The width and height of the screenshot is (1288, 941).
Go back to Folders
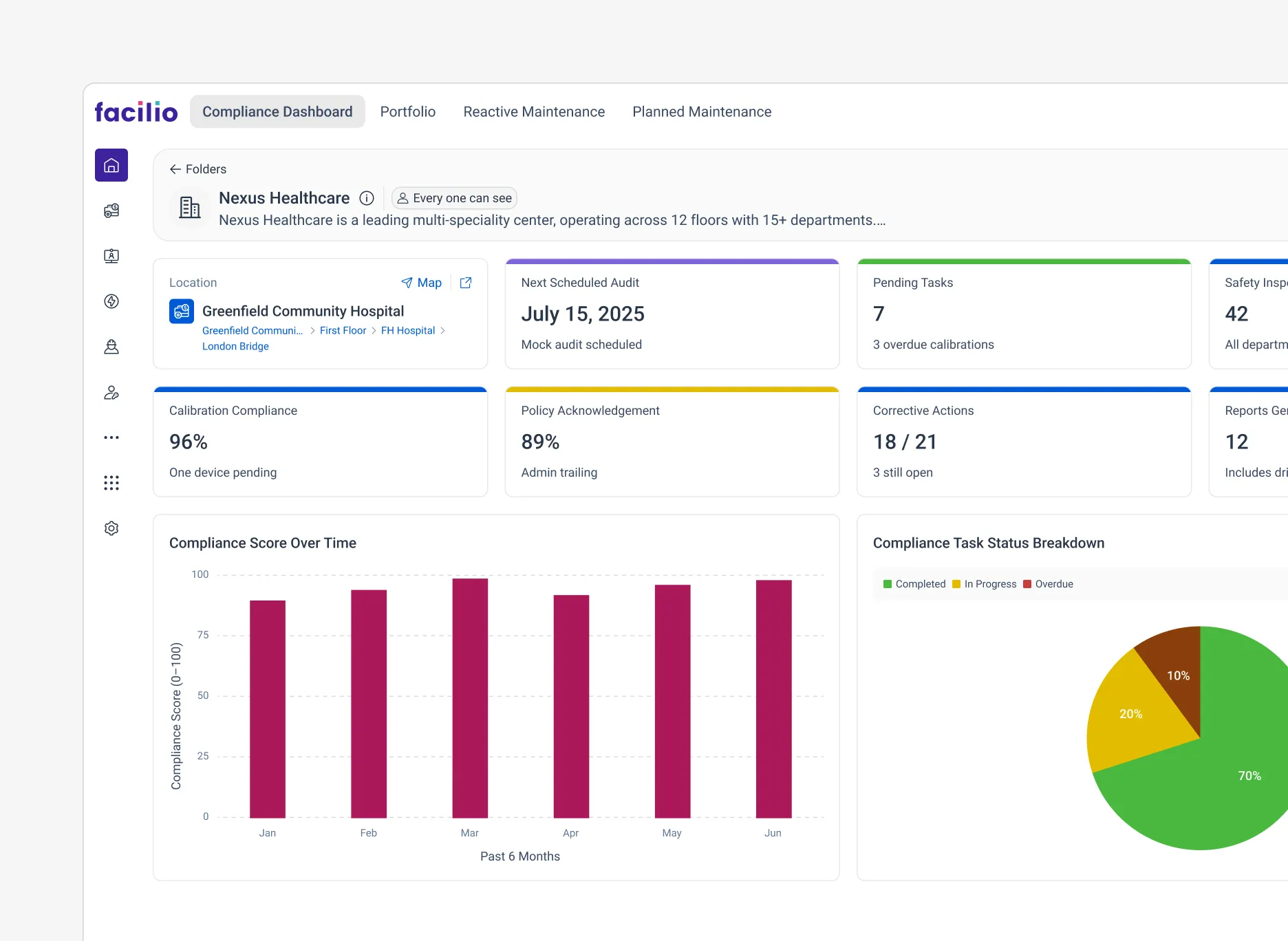tap(198, 169)
